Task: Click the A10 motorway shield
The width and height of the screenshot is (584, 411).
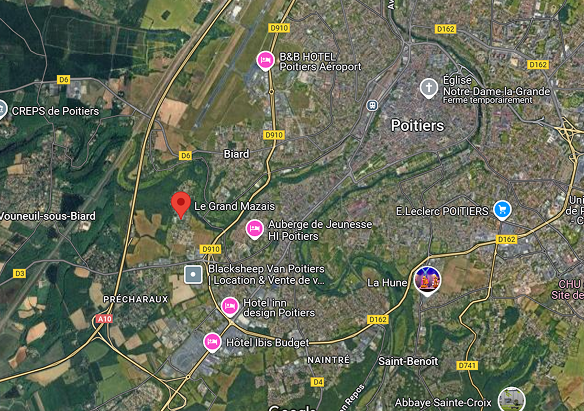Action: pos(104,319)
